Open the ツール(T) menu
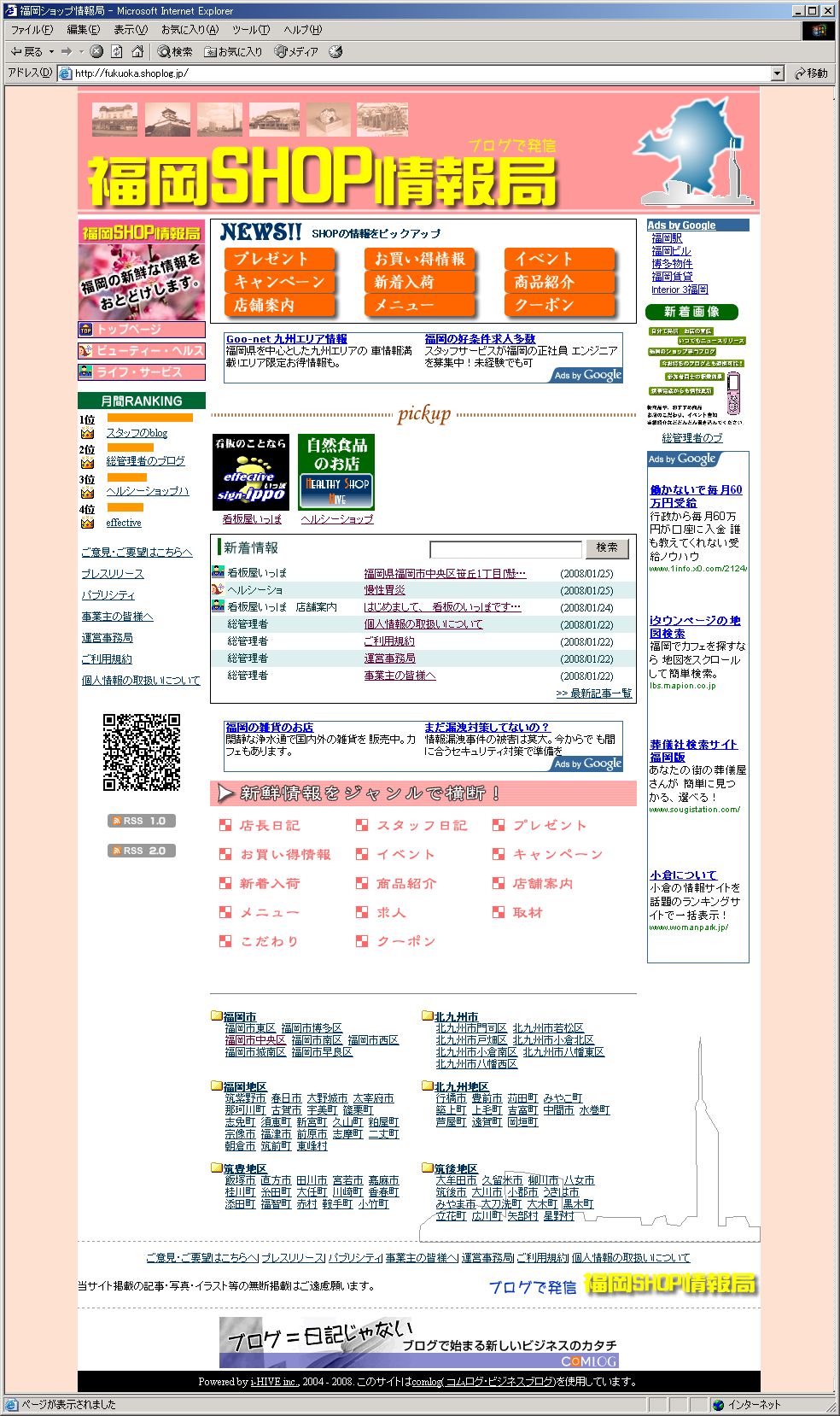 tap(251, 30)
